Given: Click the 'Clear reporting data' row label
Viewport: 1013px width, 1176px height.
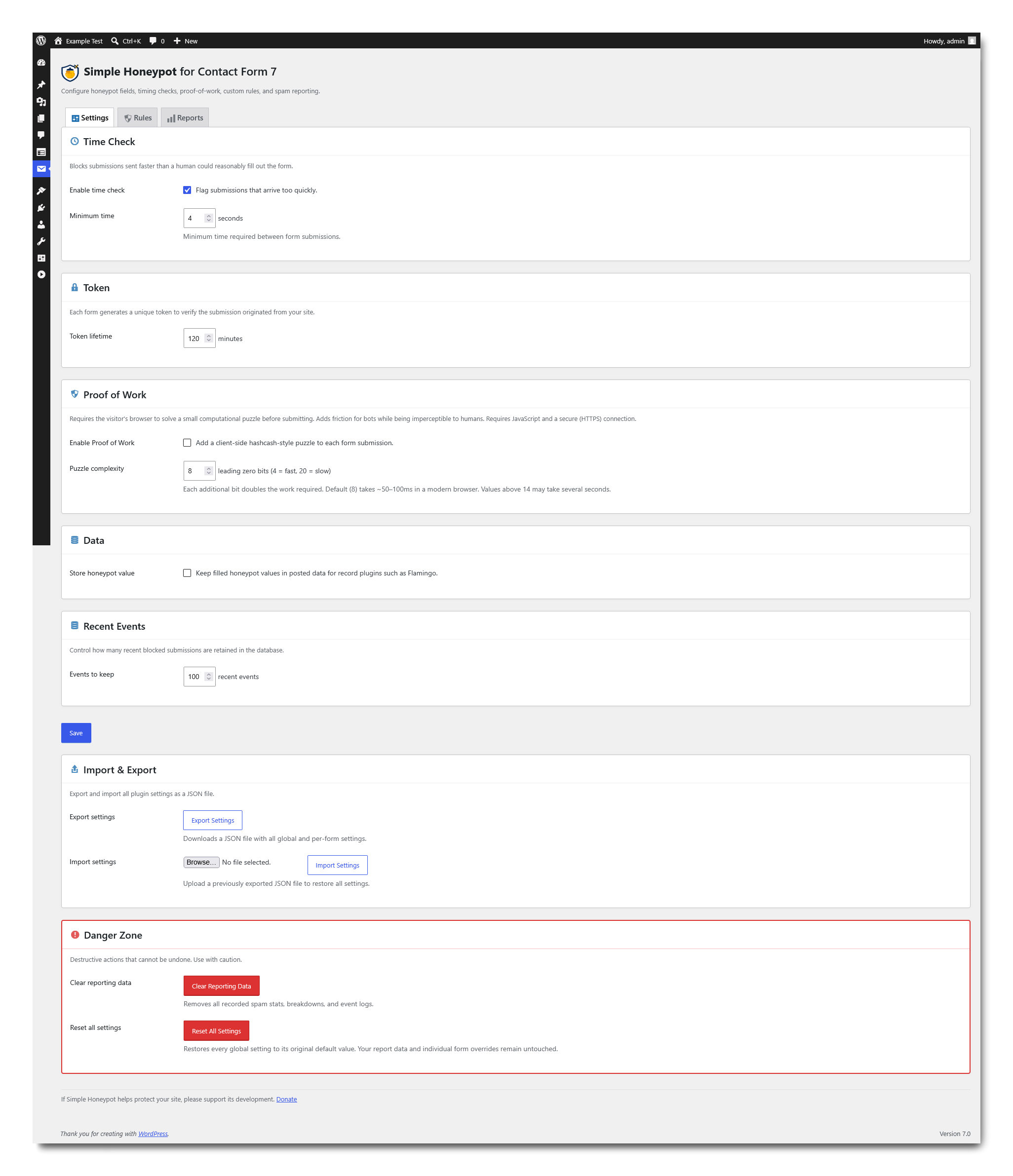Looking at the screenshot, I should (101, 983).
